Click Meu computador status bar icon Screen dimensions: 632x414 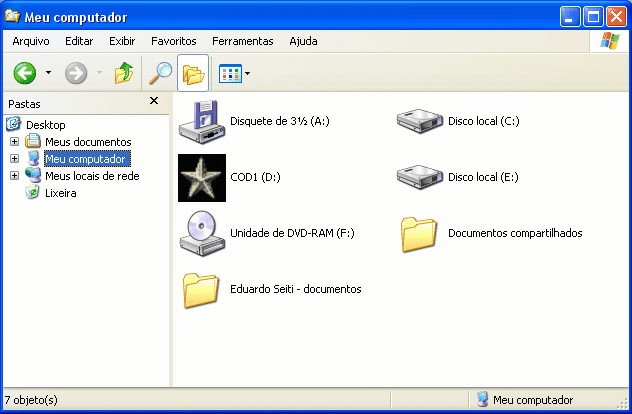[482, 399]
